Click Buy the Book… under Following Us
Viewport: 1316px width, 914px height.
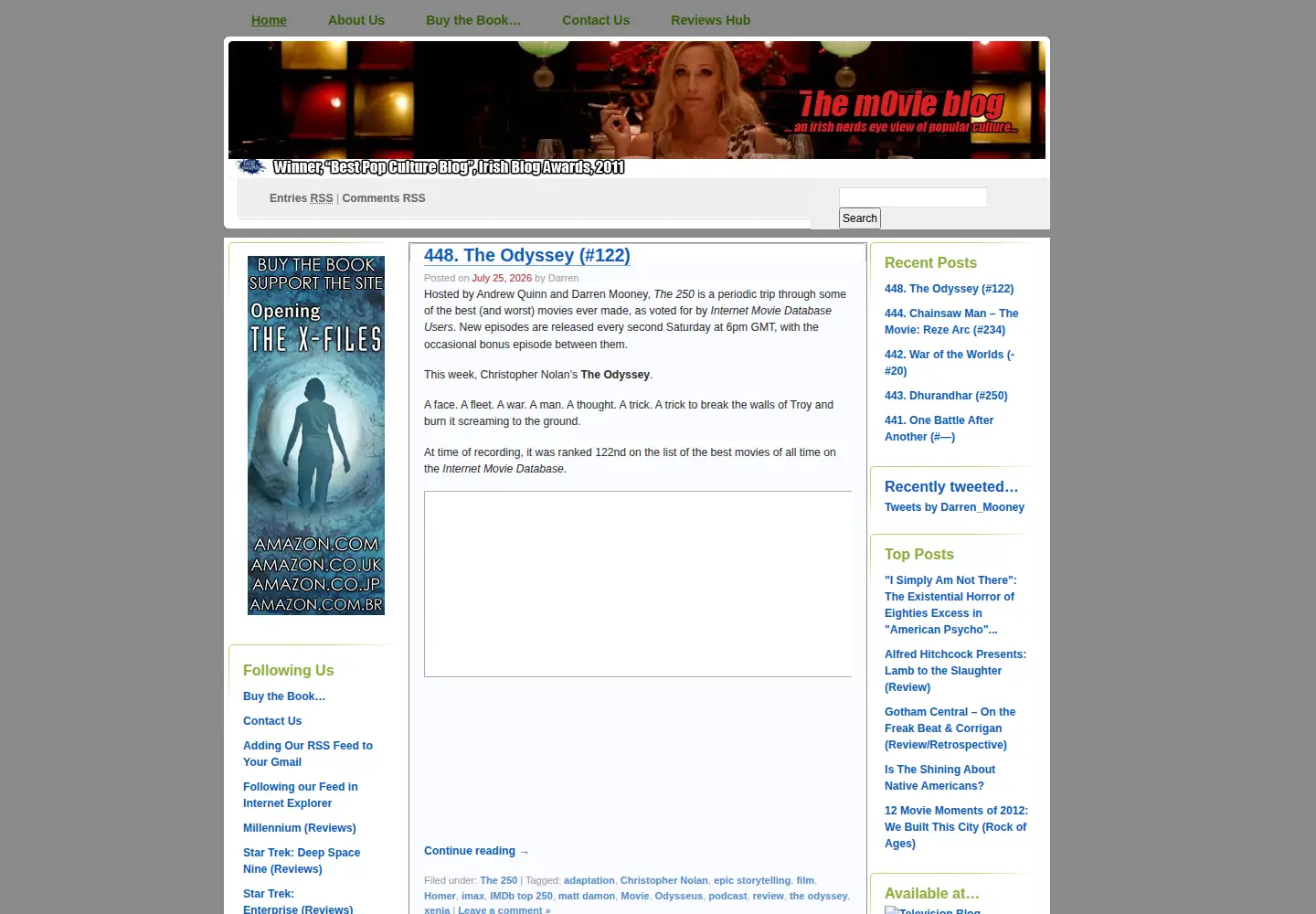click(284, 696)
